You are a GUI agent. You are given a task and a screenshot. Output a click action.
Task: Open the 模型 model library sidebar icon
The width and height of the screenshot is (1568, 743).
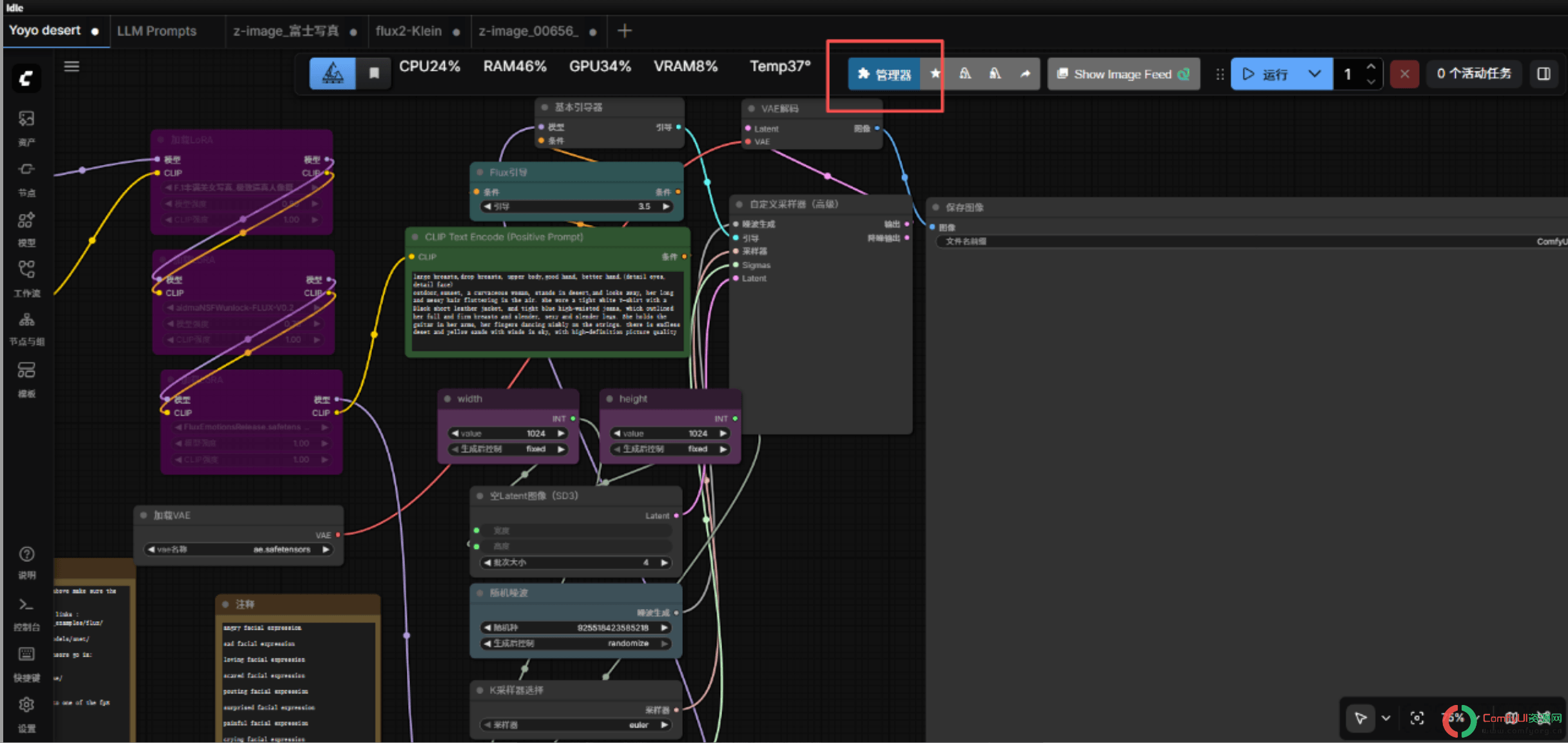point(26,229)
